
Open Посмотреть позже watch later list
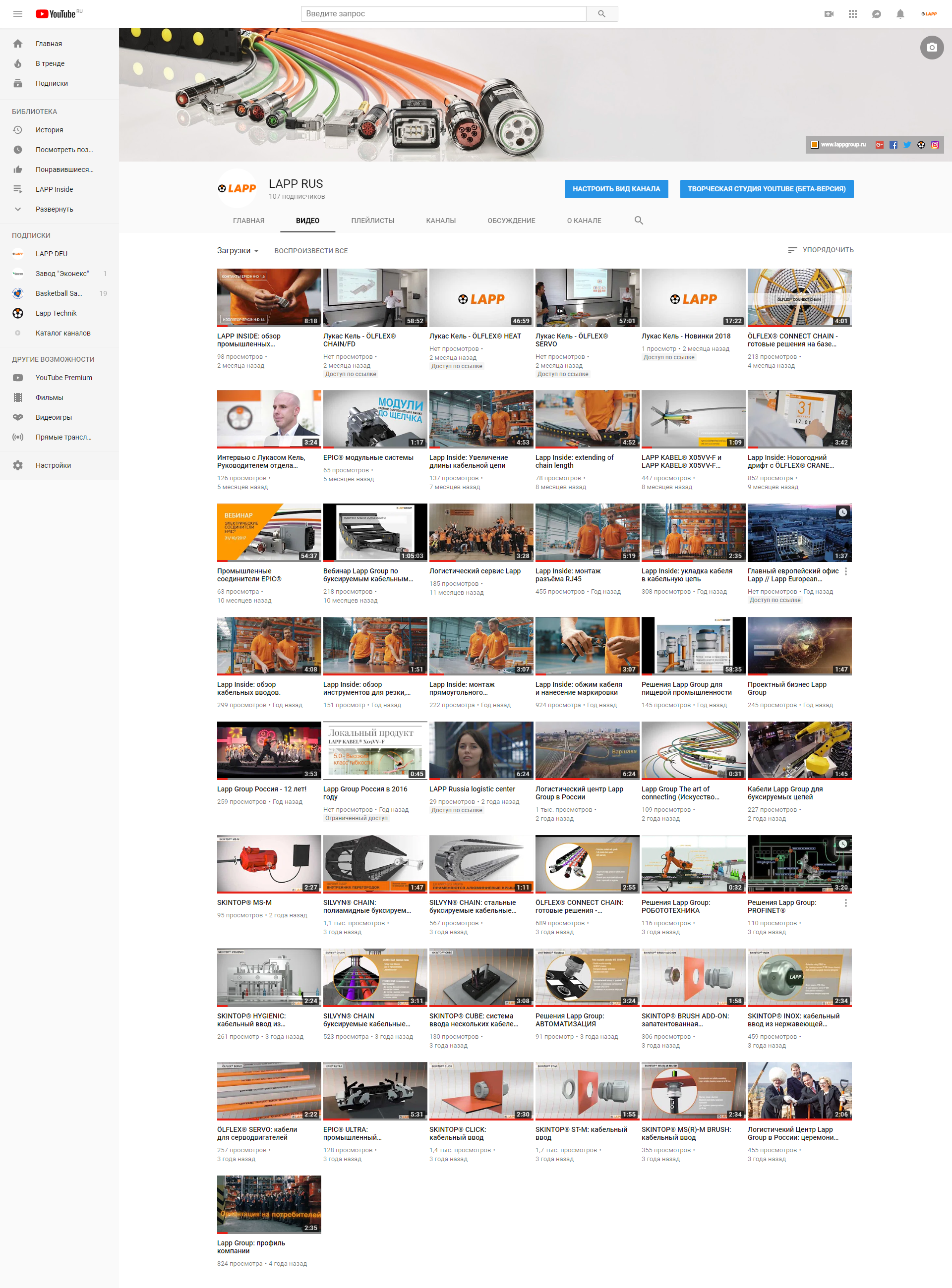[x=59, y=150]
